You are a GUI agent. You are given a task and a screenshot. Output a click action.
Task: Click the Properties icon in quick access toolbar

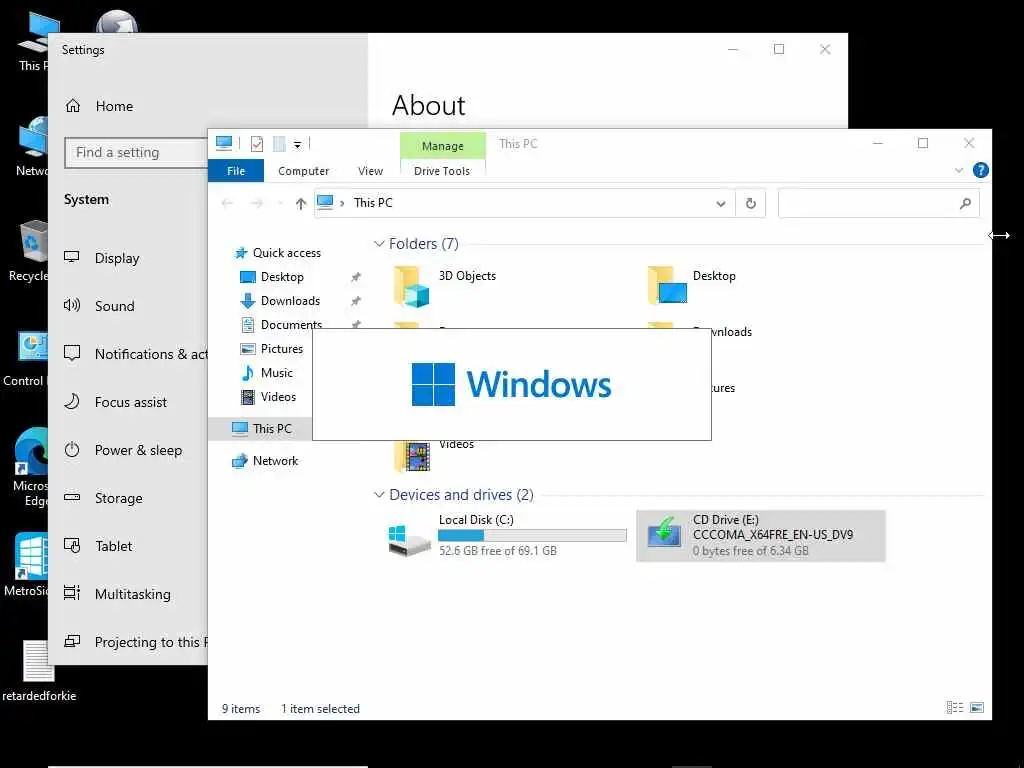coord(257,144)
